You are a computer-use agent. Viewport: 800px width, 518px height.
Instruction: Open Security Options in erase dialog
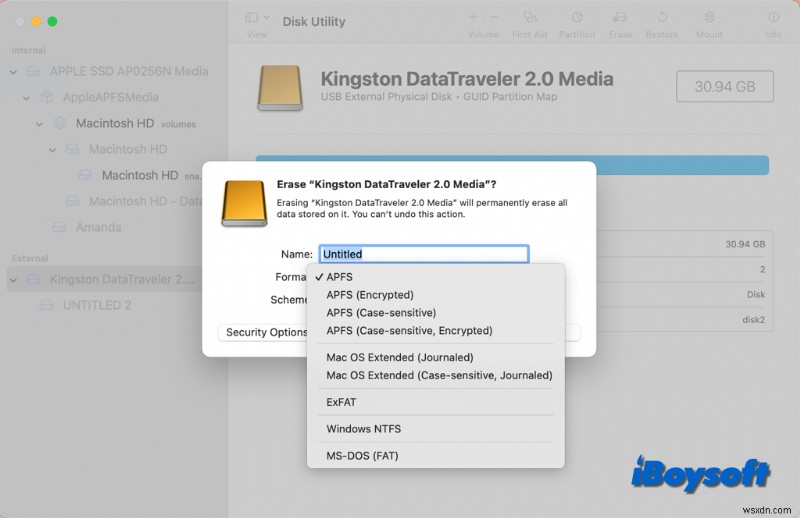[x=263, y=332]
